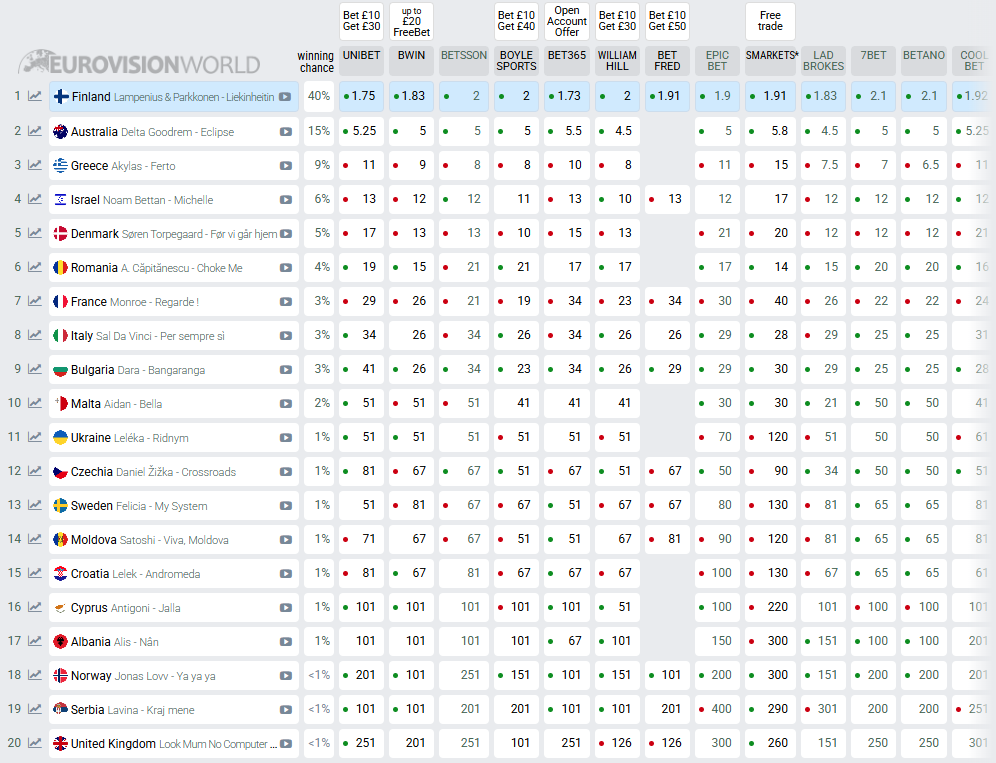This screenshot has width=996, height=763.
Task: Open the trend graph icon for United Kingdom
Action: (35, 743)
